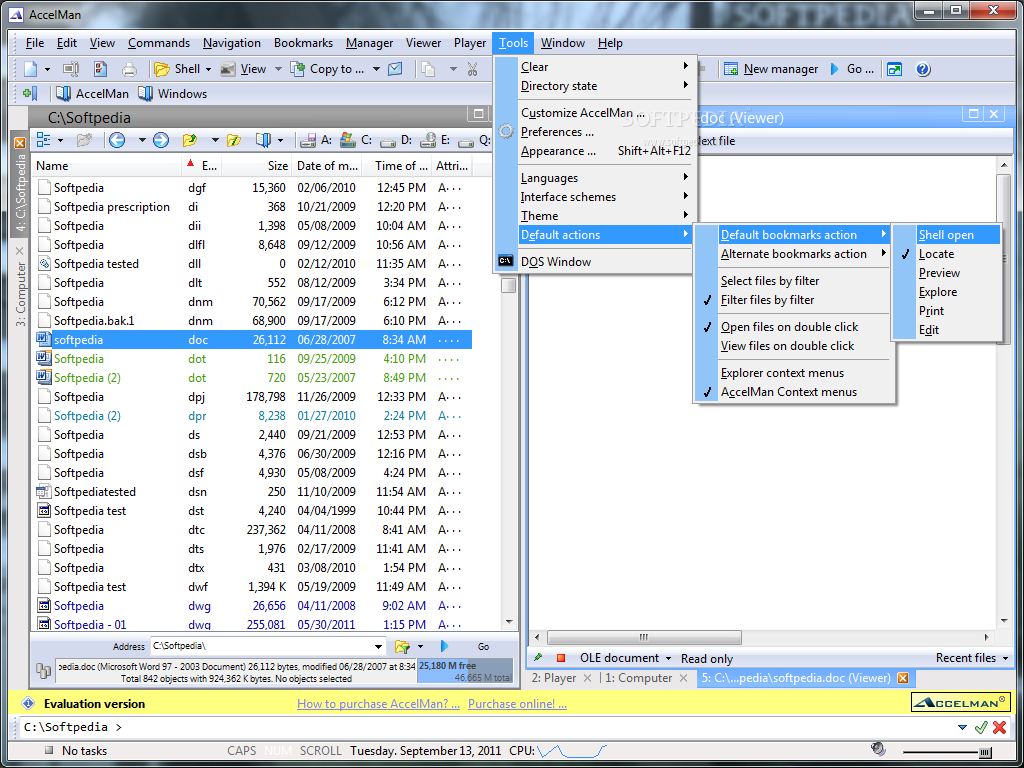Viewport: 1024px width, 768px height.
Task: Choose the Explore bookmark action
Action: (946, 292)
